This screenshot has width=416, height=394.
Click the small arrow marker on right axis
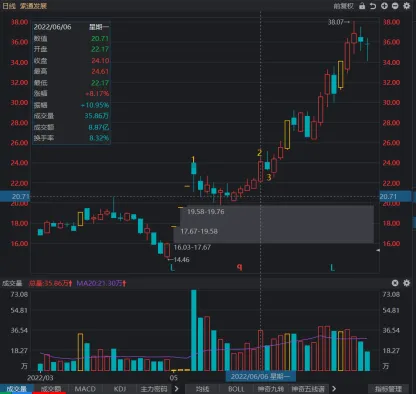[x=378, y=250]
